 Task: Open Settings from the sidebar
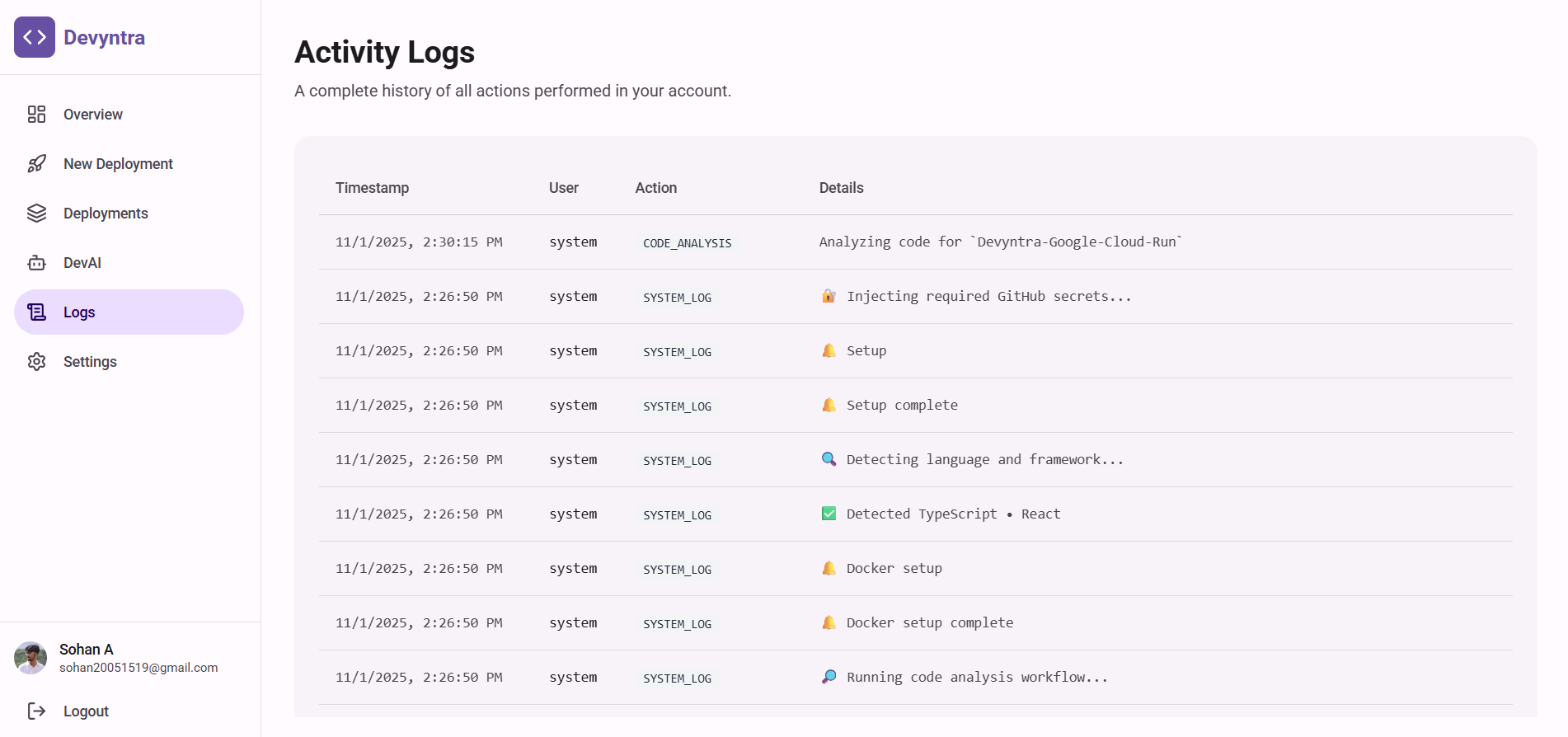[90, 362]
